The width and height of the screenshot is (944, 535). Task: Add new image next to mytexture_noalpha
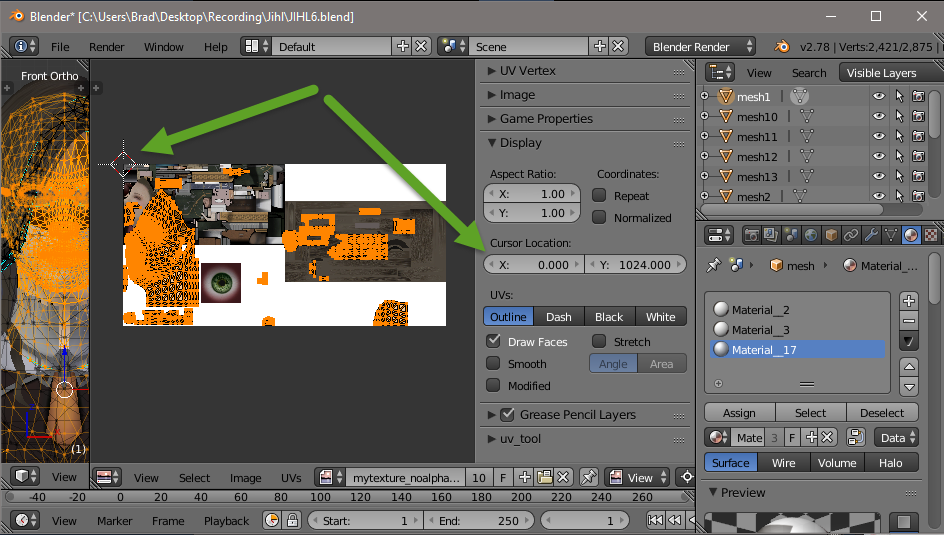(524, 477)
